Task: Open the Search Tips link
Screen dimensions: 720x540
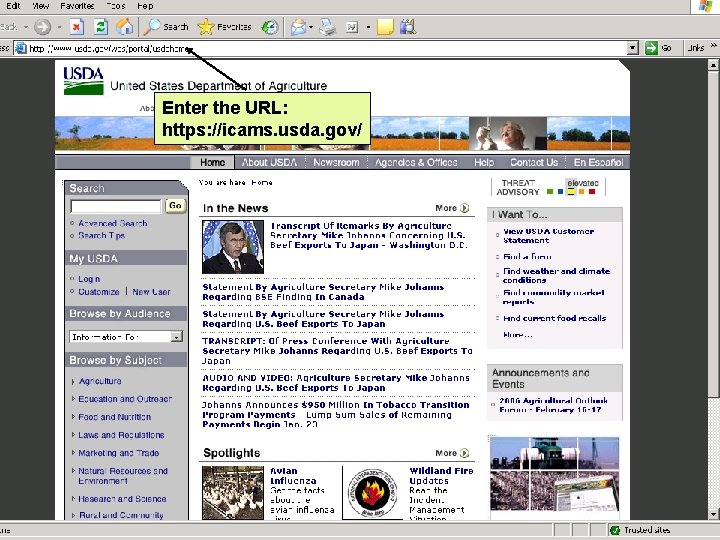Action: (101, 235)
